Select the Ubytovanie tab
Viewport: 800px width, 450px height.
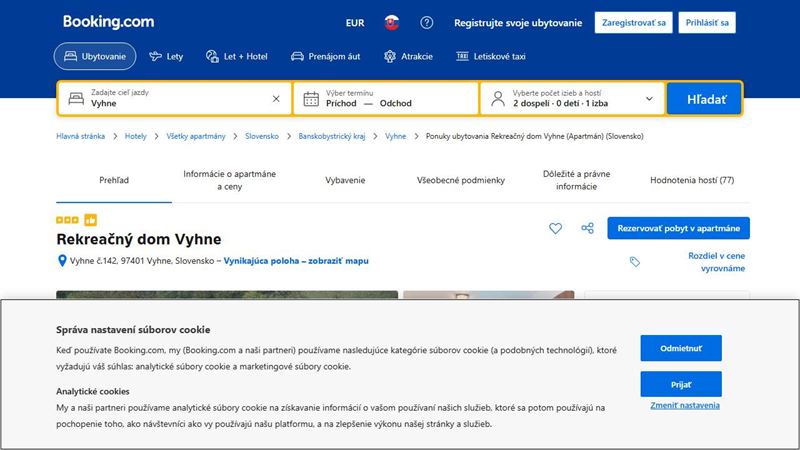(x=95, y=56)
